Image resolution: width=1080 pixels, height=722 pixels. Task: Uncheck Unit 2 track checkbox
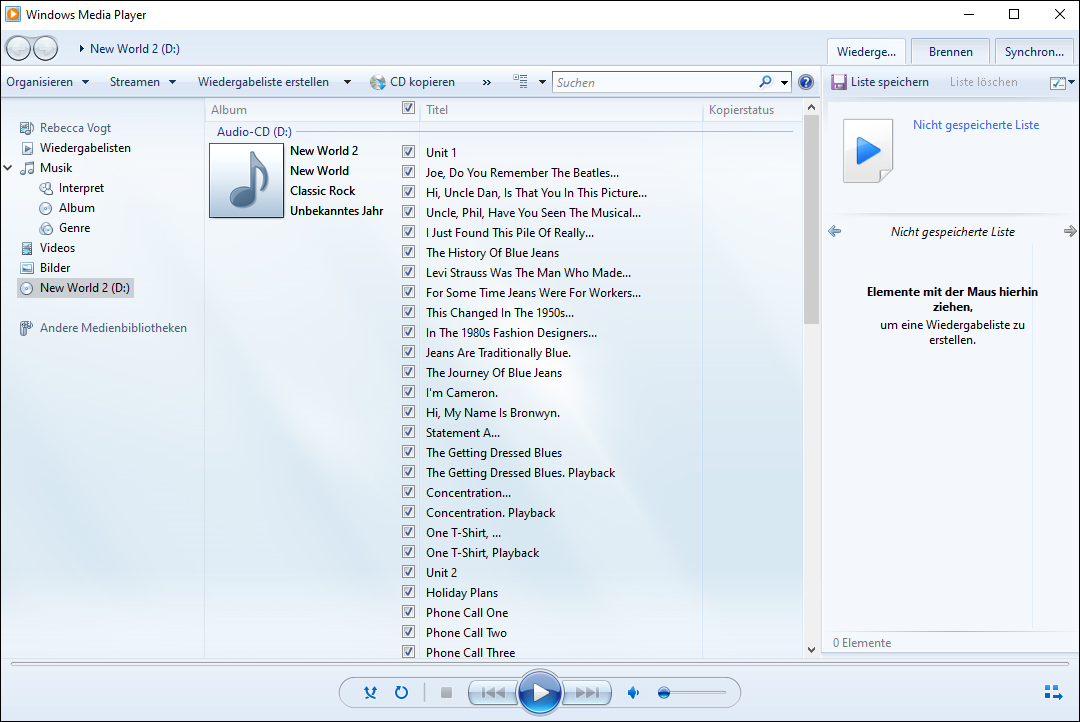[x=408, y=571]
